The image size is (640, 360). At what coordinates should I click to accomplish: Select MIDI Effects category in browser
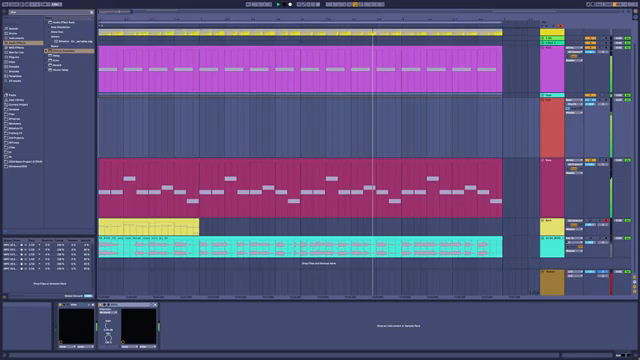[16, 48]
